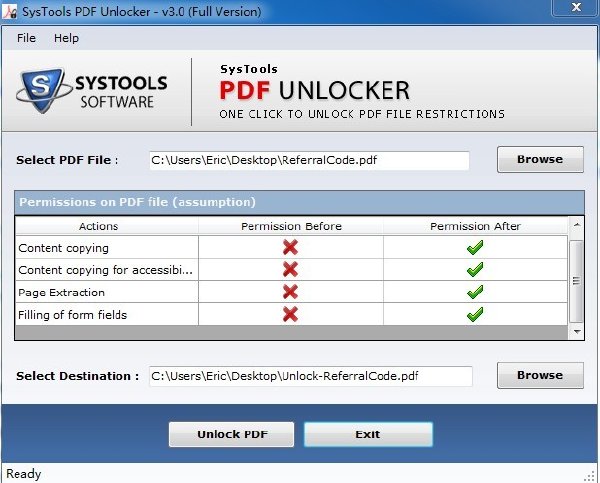Click red X for Filling of form fields
600x483 pixels.
point(290,314)
